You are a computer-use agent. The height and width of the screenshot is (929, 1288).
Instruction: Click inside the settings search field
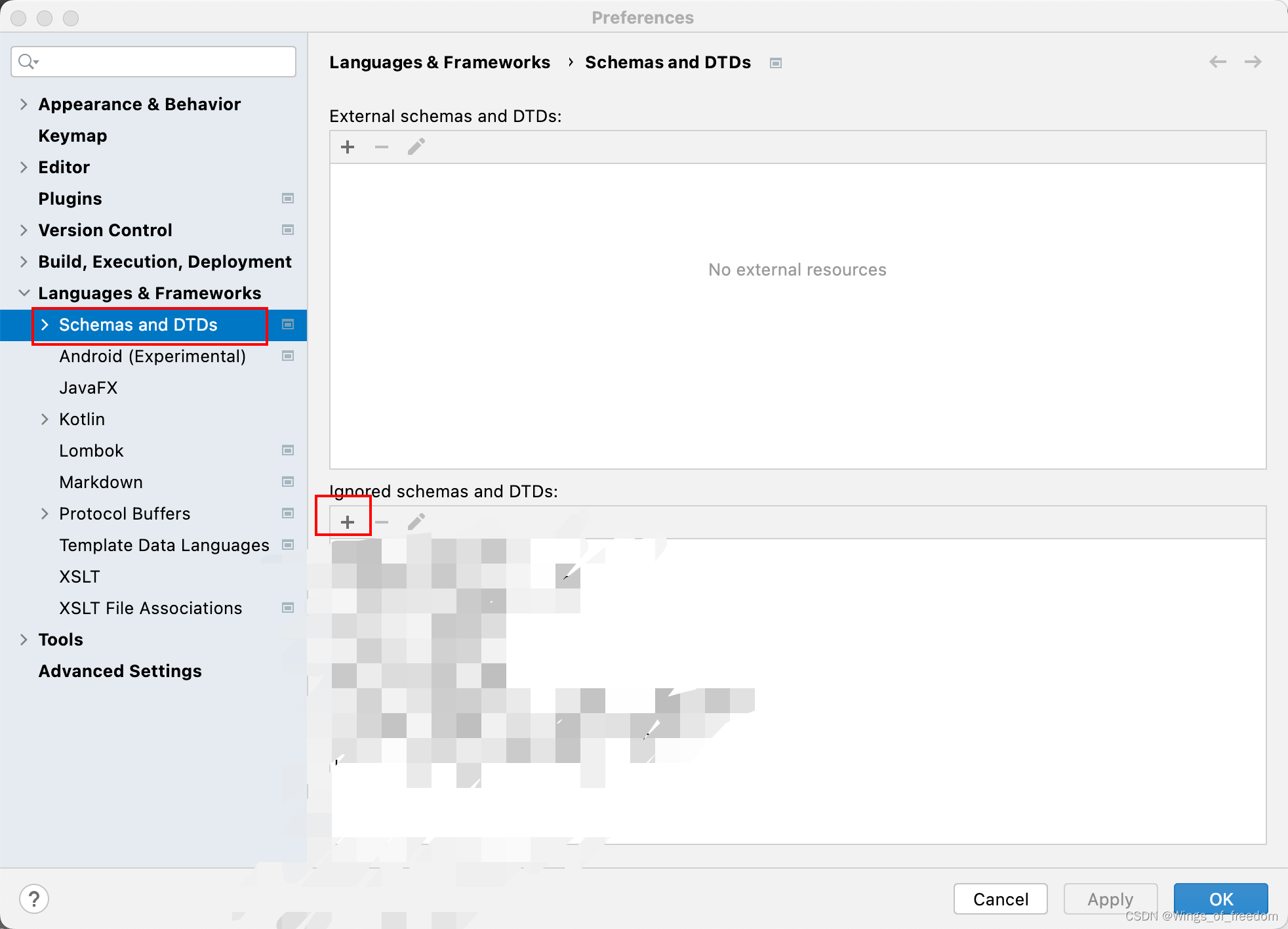[x=153, y=61]
